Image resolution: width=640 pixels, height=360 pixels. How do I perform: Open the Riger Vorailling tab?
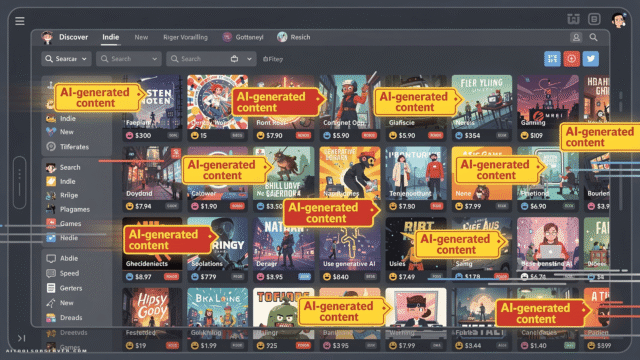185,37
